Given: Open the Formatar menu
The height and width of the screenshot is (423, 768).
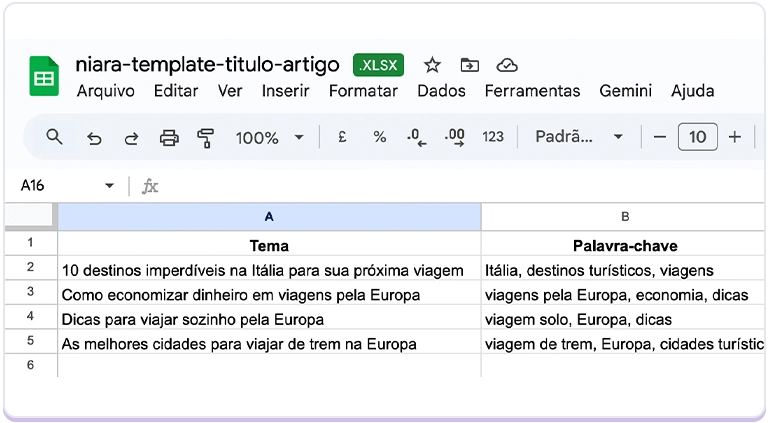Looking at the screenshot, I should click(363, 91).
